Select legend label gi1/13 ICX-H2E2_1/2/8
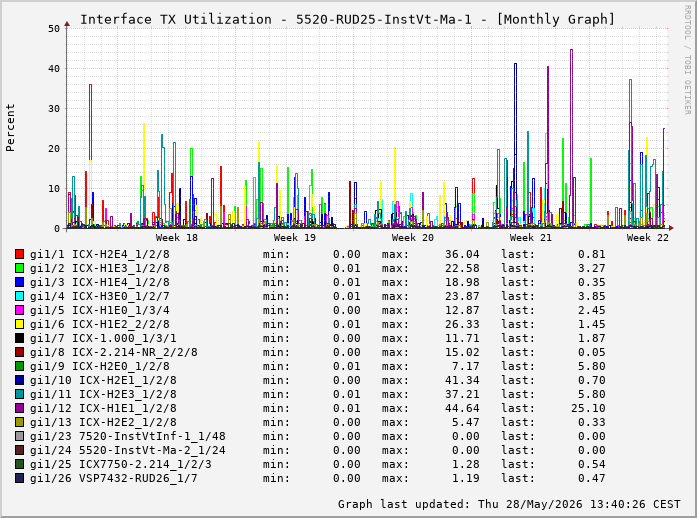This screenshot has width=697, height=518. point(103,422)
